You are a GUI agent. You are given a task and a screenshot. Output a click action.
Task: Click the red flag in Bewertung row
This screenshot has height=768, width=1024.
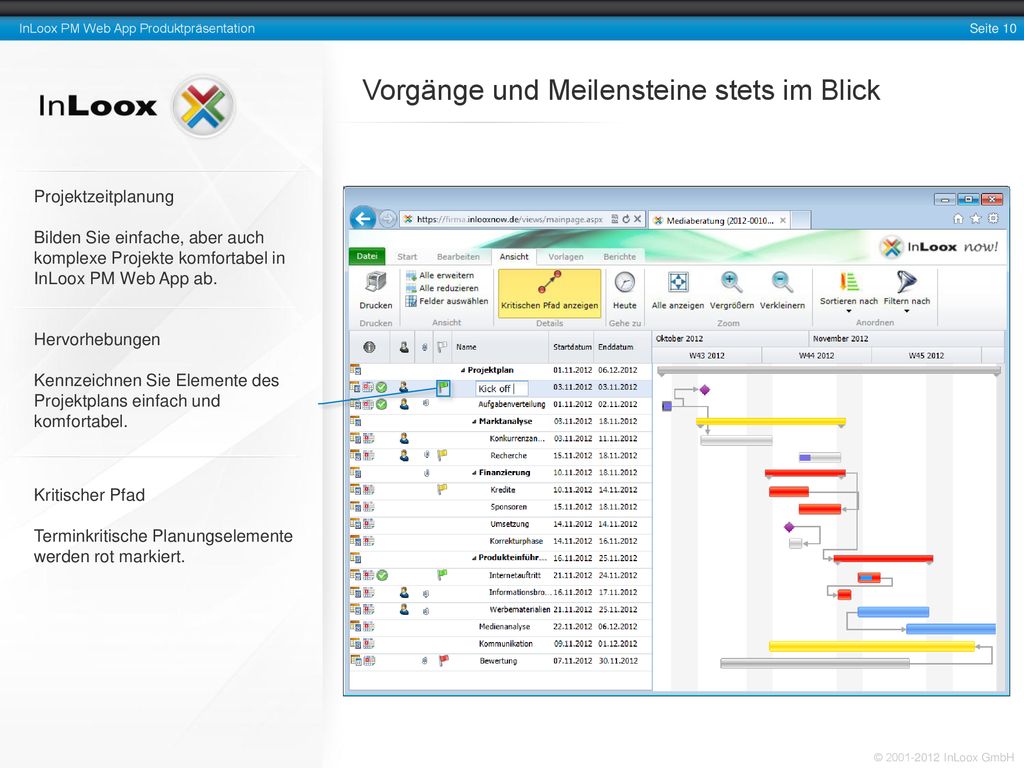coord(444,660)
